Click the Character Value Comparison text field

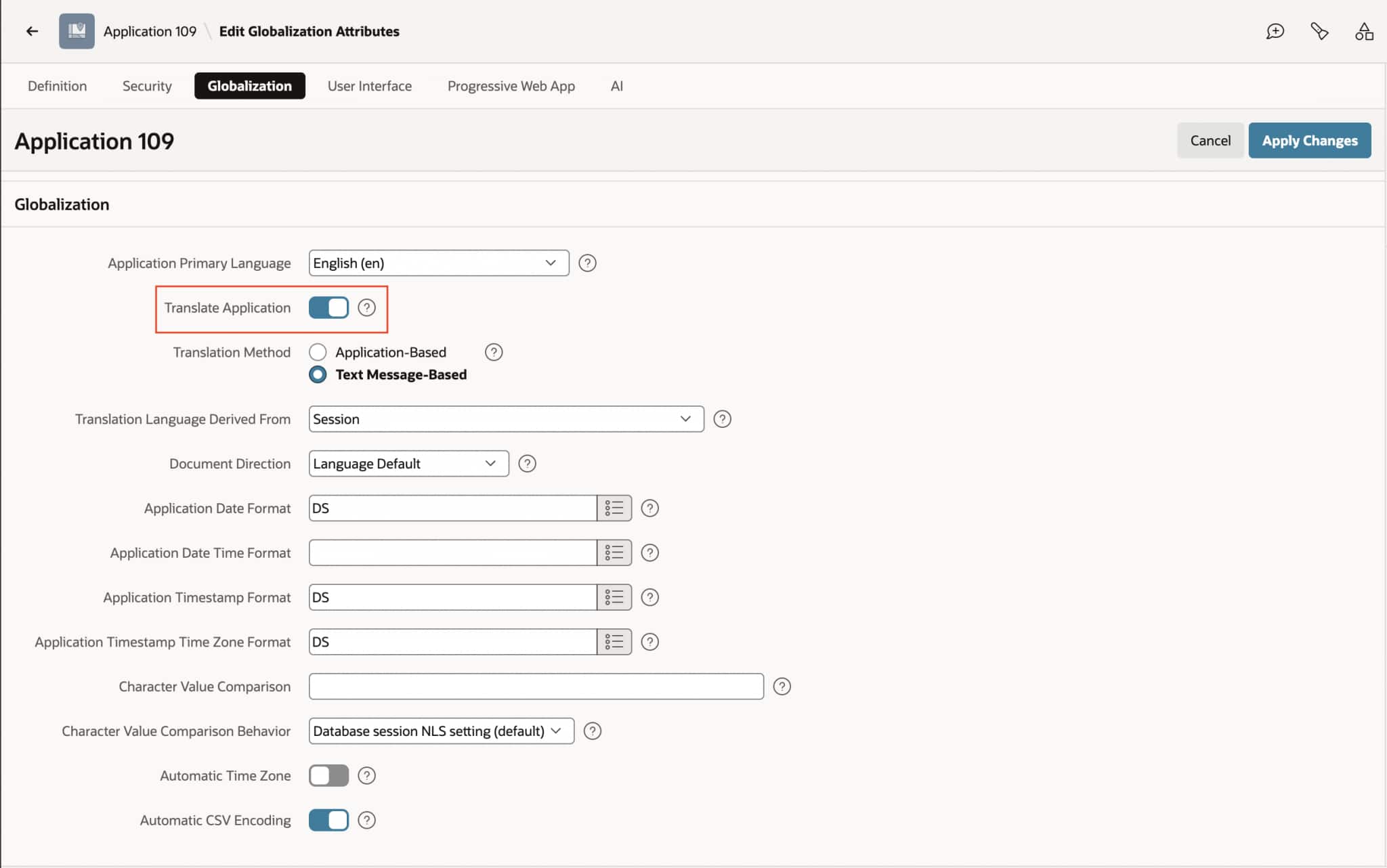(x=536, y=687)
